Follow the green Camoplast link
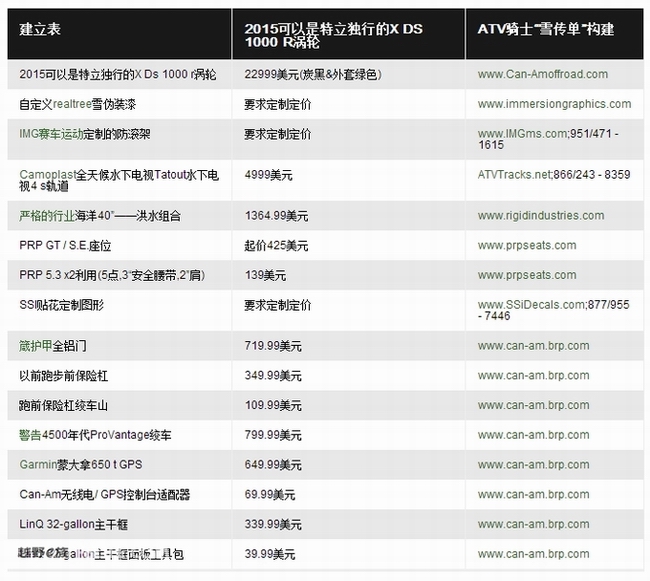This screenshot has width=650, height=581. (x=47, y=174)
